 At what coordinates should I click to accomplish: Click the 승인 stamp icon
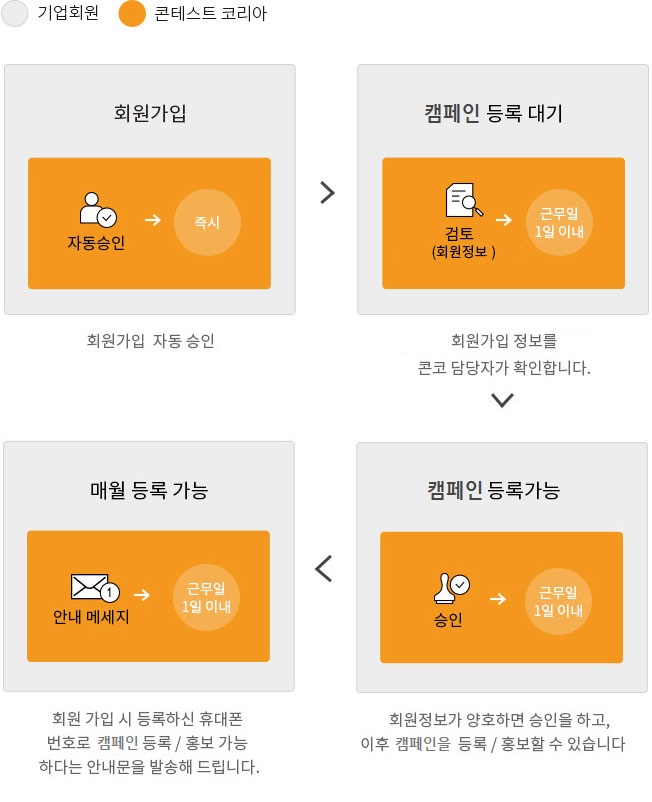(x=452, y=588)
